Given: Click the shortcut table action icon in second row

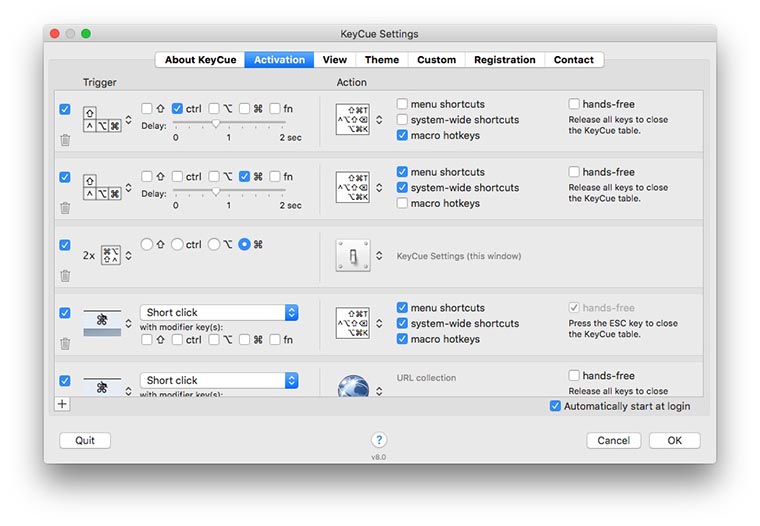Looking at the screenshot, I should pyautogui.click(x=353, y=187).
